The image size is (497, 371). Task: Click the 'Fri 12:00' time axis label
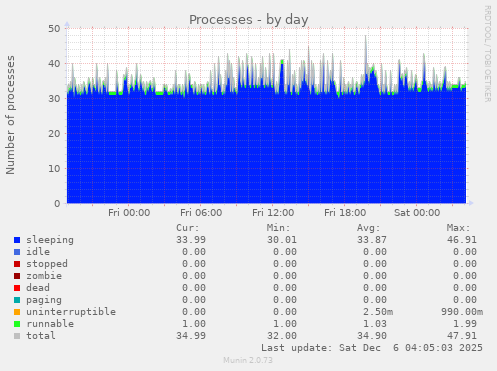pos(273,213)
